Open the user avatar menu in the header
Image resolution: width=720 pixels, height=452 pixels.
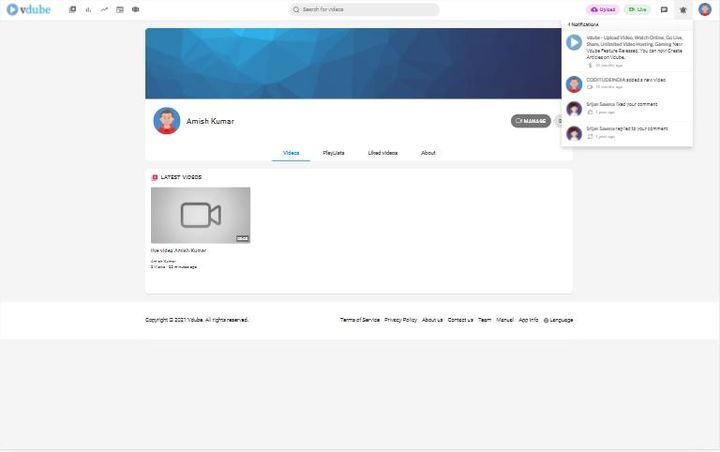tap(705, 9)
